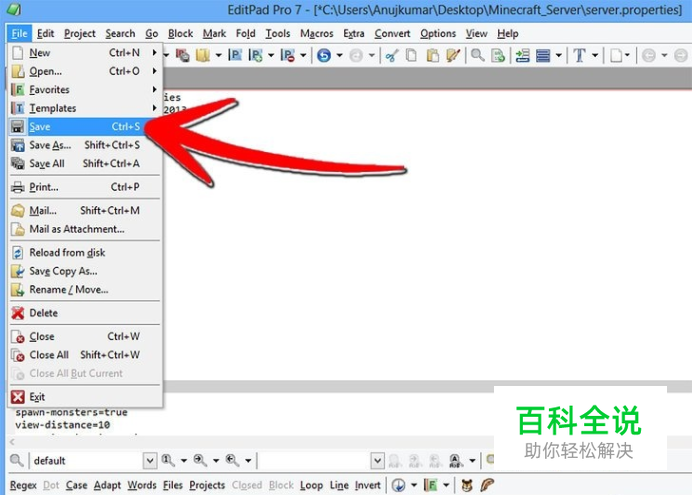
Task: Expand the Open... submenu arrow
Action: 154,71
